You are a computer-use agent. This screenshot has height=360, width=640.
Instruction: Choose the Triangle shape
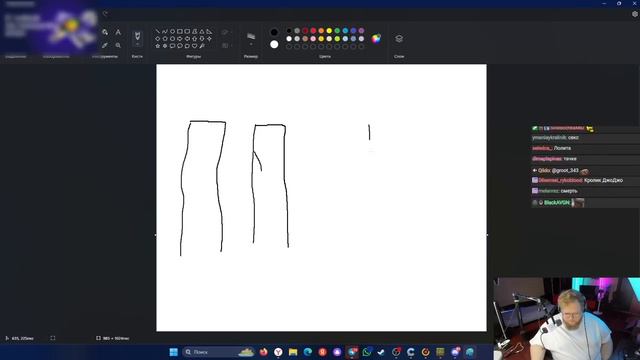[202, 31]
